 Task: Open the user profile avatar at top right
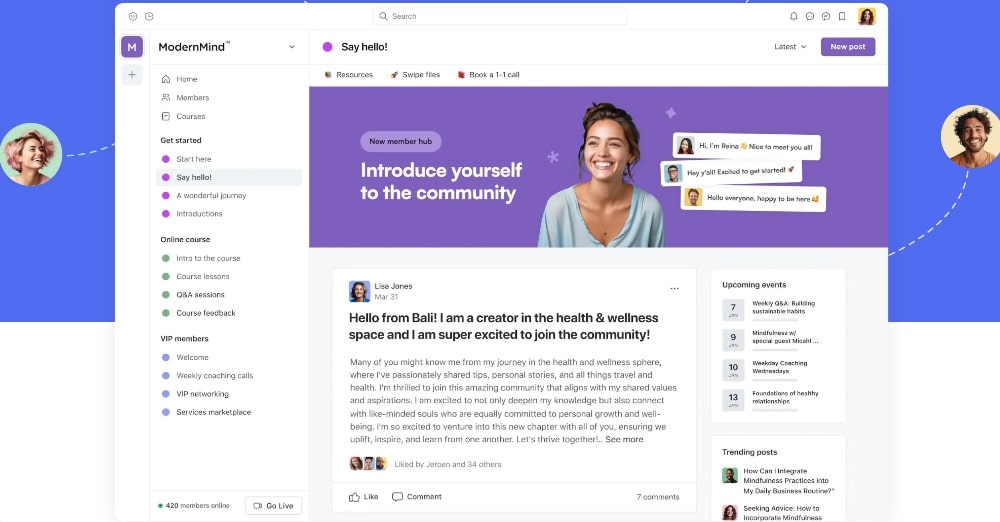click(867, 16)
